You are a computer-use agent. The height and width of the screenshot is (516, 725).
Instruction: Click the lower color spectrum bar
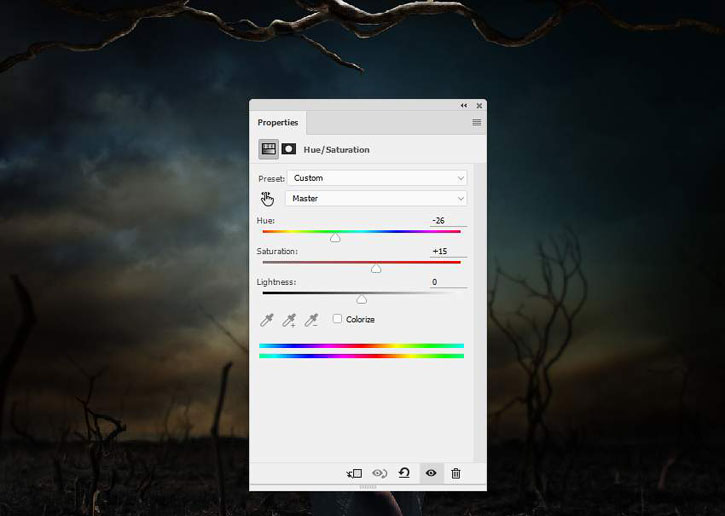(362, 356)
